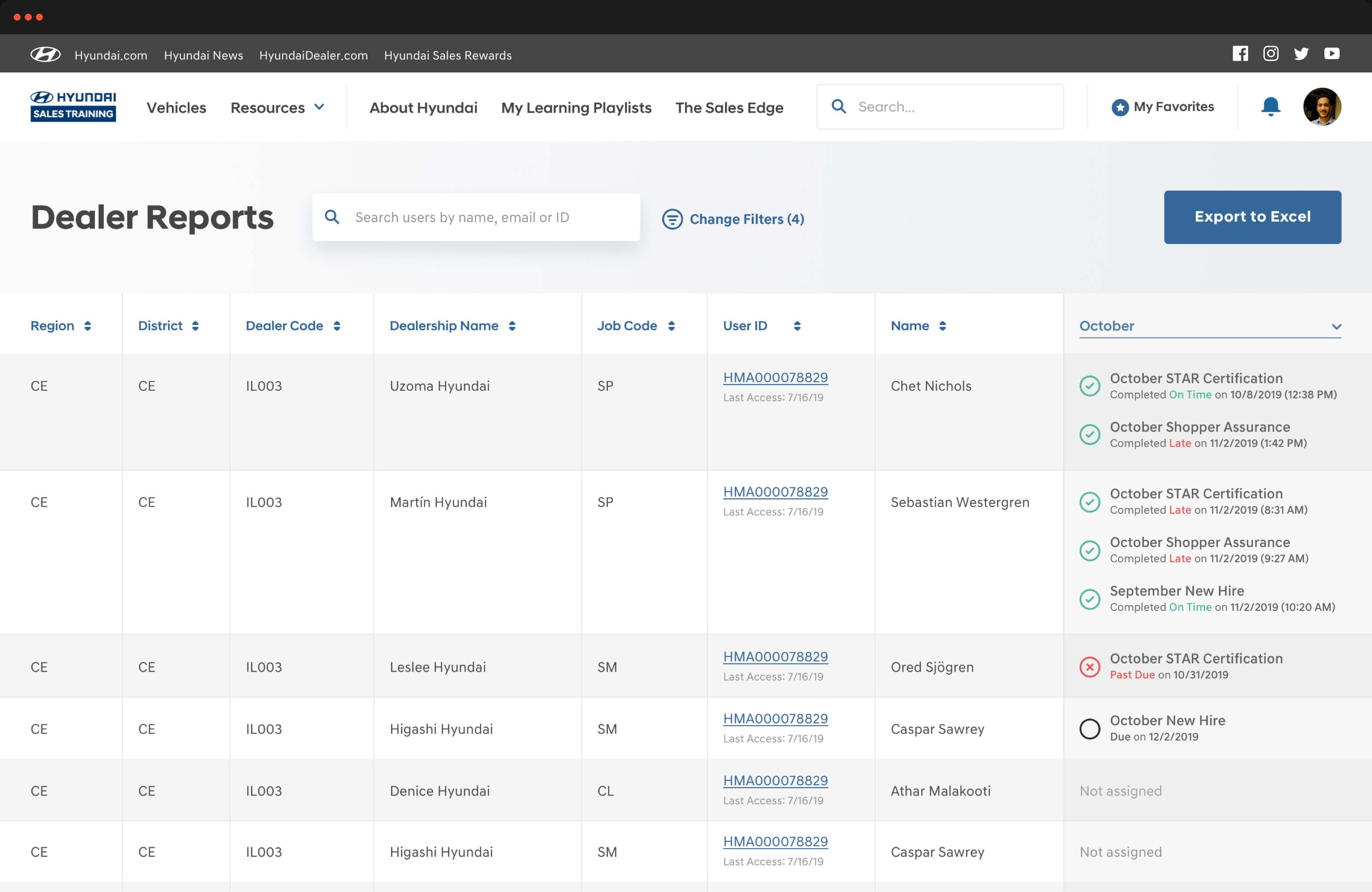Viewport: 1372px width, 892px height.
Task: Sort by Dealer Code column arrows
Action: coord(337,326)
